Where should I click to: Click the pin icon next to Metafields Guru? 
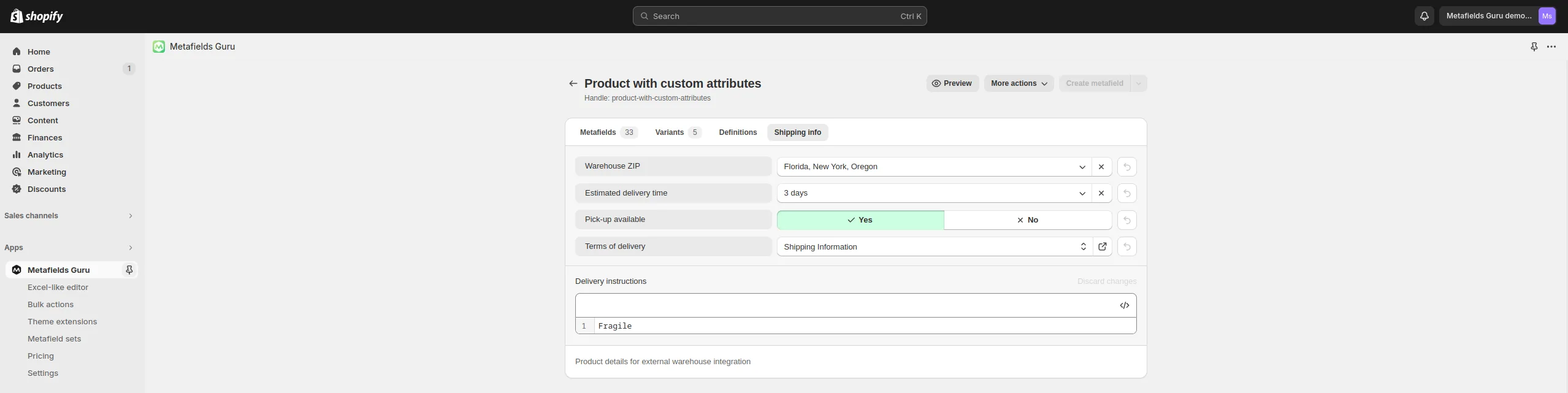[129, 270]
